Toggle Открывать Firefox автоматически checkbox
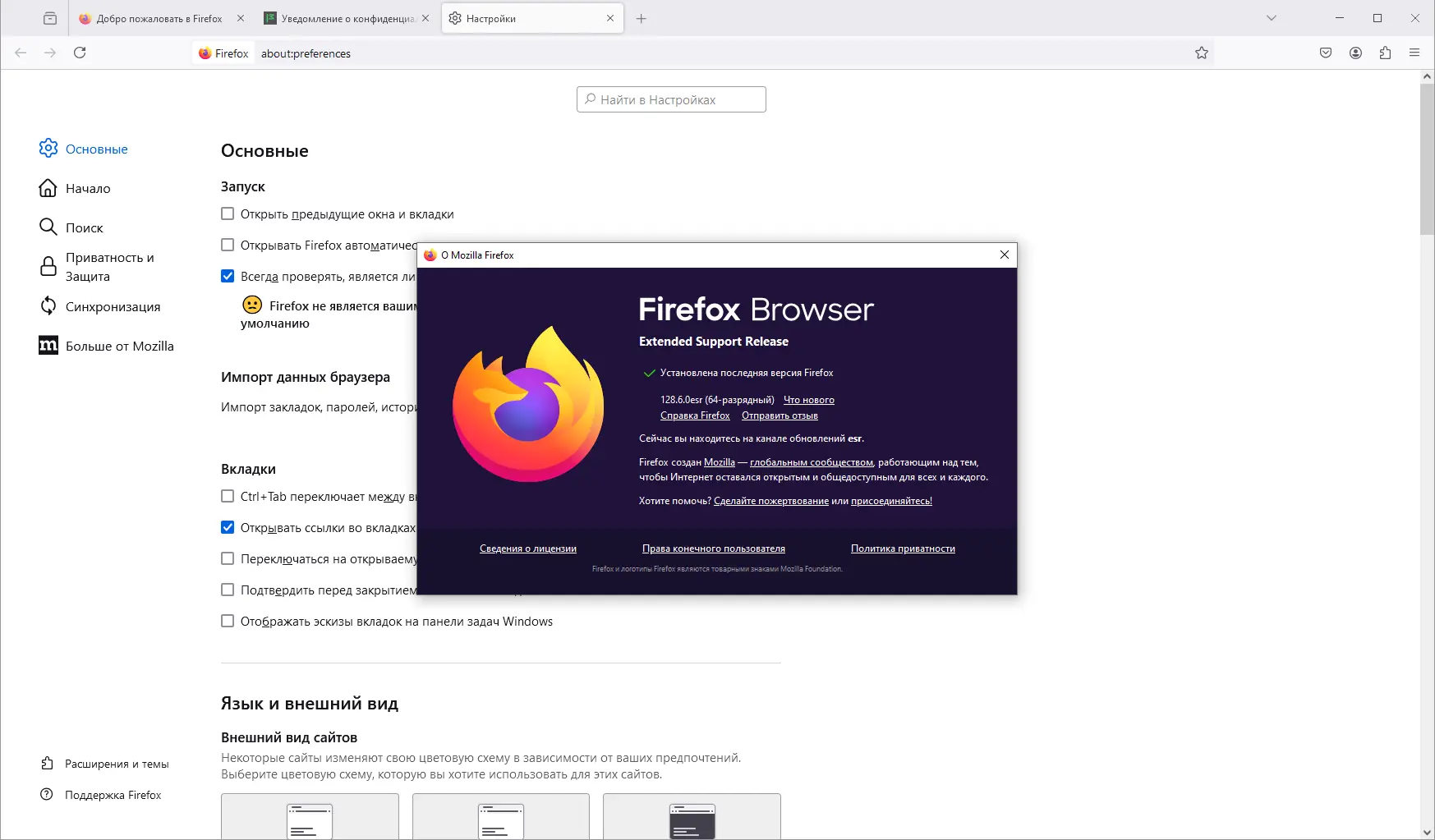1435x840 pixels. (228, 245)
